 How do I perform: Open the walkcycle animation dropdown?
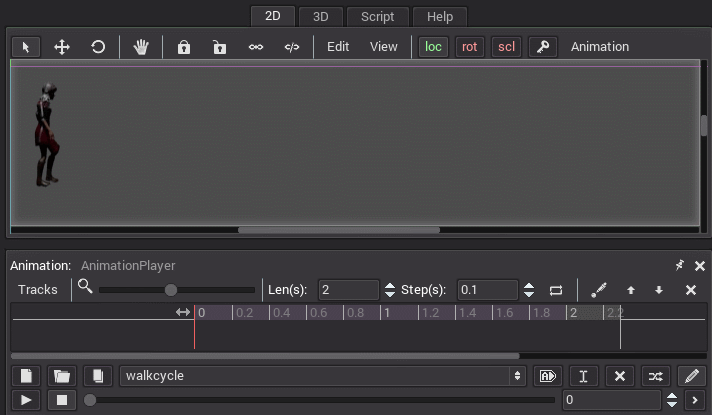(x=323, y=376)
